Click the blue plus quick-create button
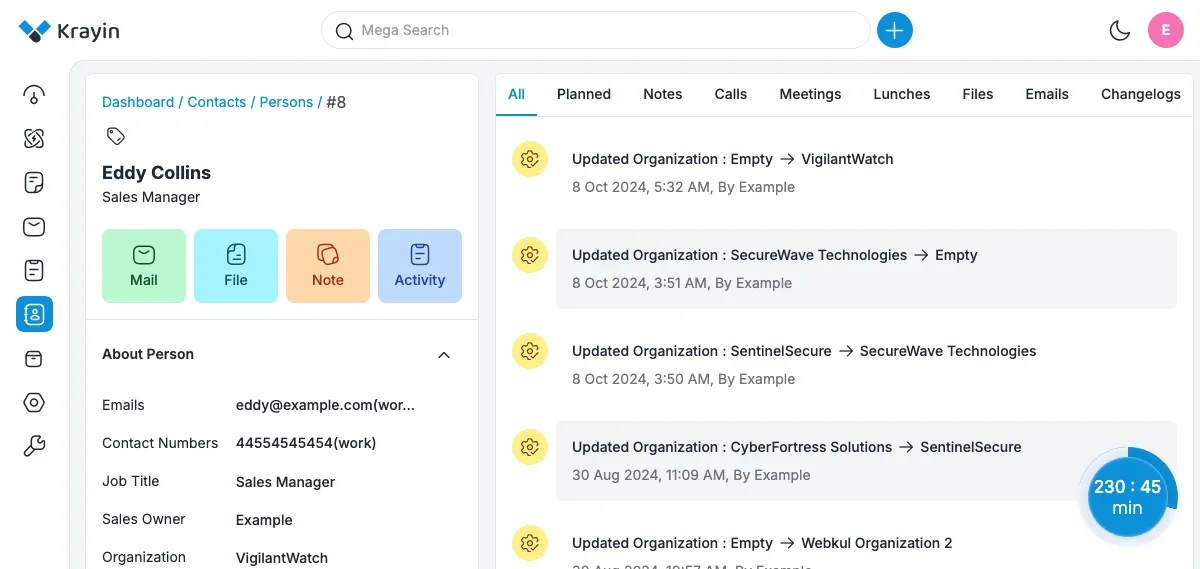This screenshot has width=1200, height=569. pyautogui.click(x=894, y=31)
